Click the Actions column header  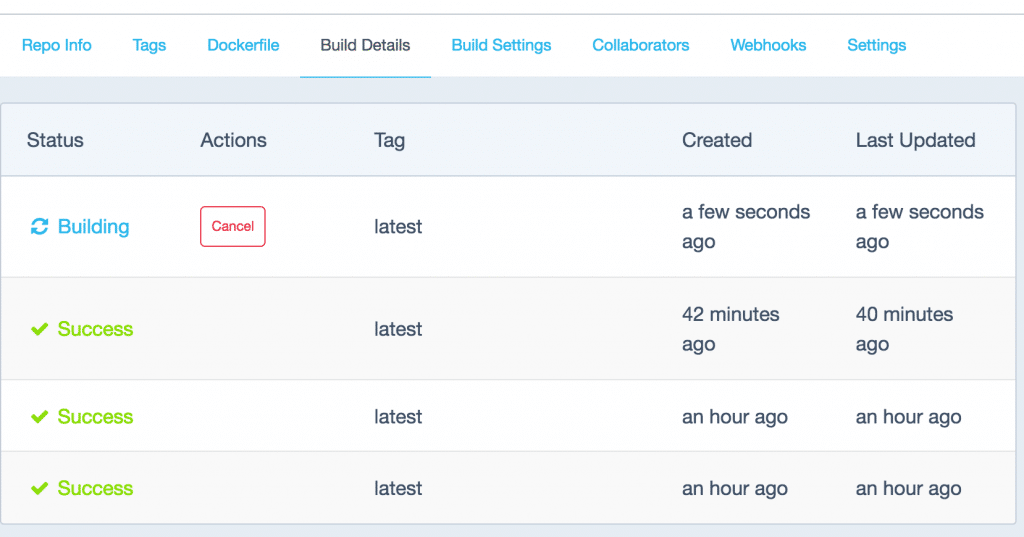233,140
